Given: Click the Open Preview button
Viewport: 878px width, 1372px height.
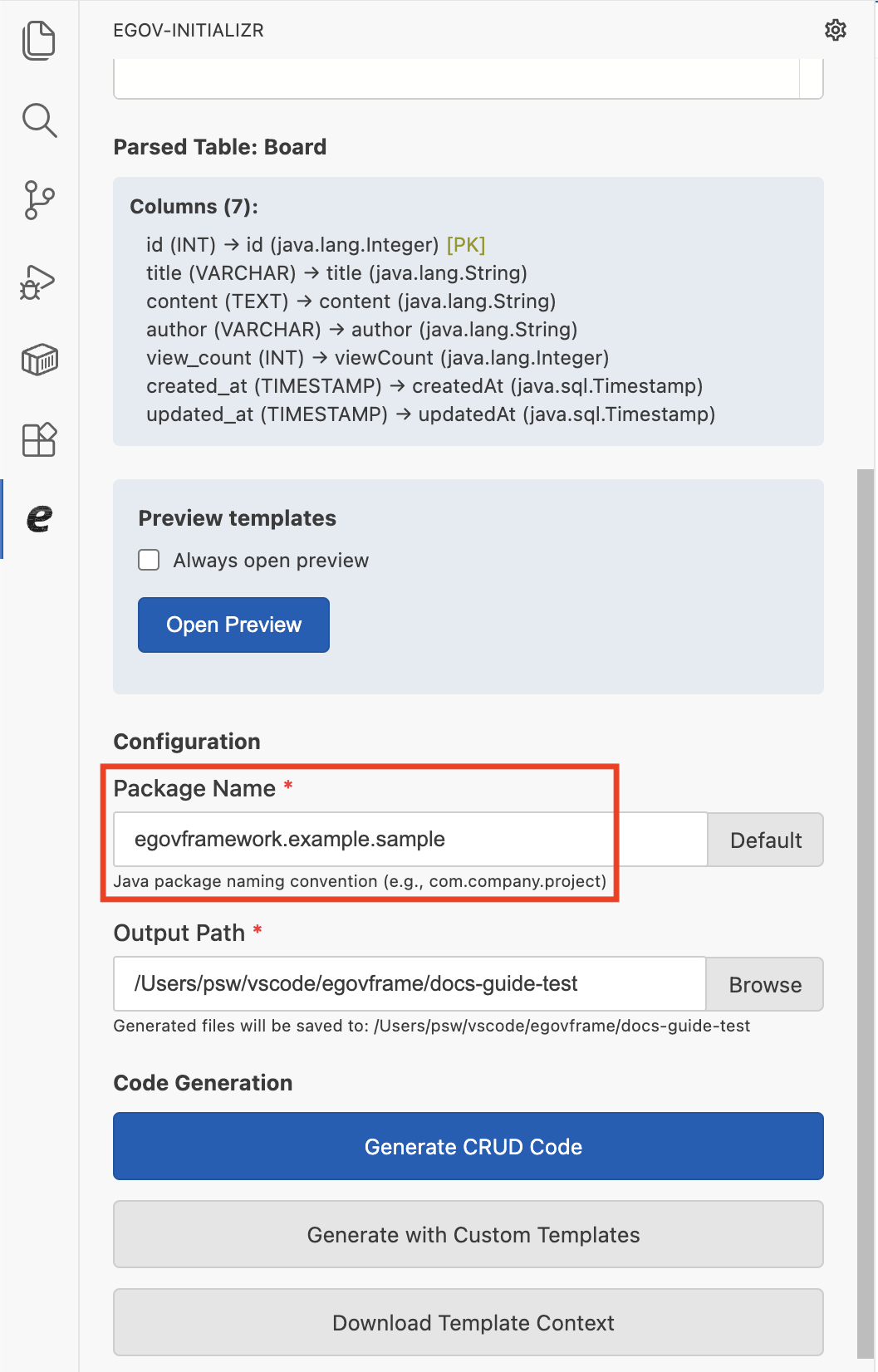Looking at the screenshot, I should [233, 625].
